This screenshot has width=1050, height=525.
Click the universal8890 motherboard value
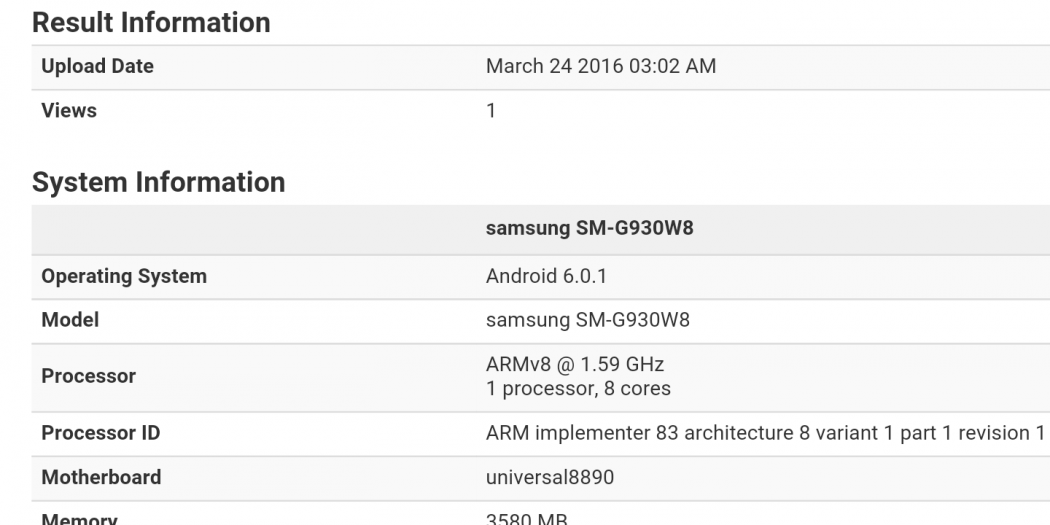coord(549,477)
